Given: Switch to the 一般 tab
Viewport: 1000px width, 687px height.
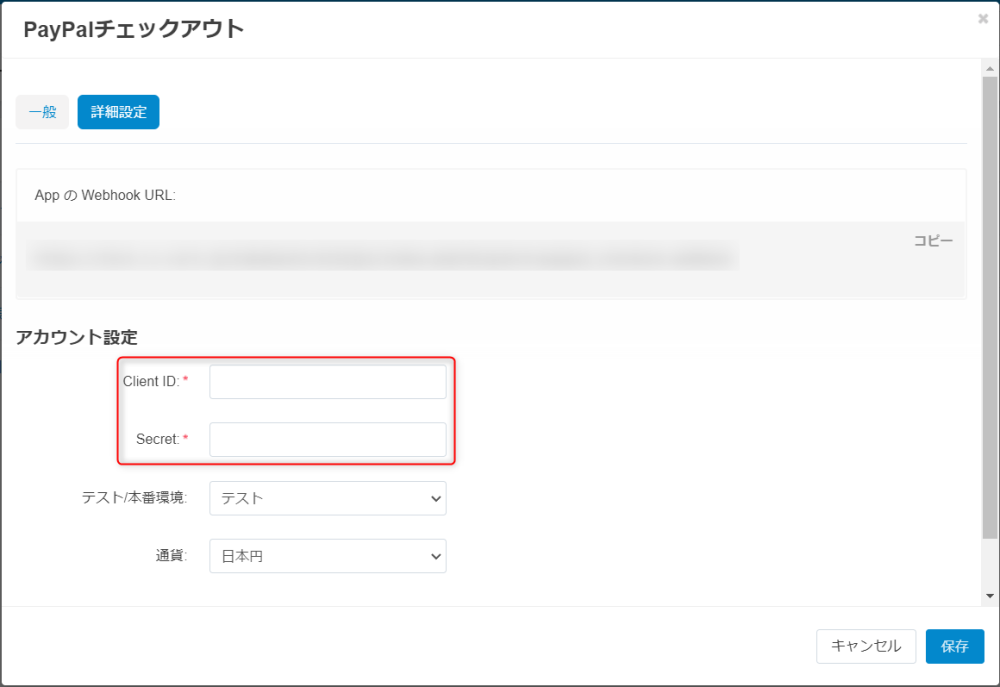Looking at the screenshot, I should tap(42, 112).
